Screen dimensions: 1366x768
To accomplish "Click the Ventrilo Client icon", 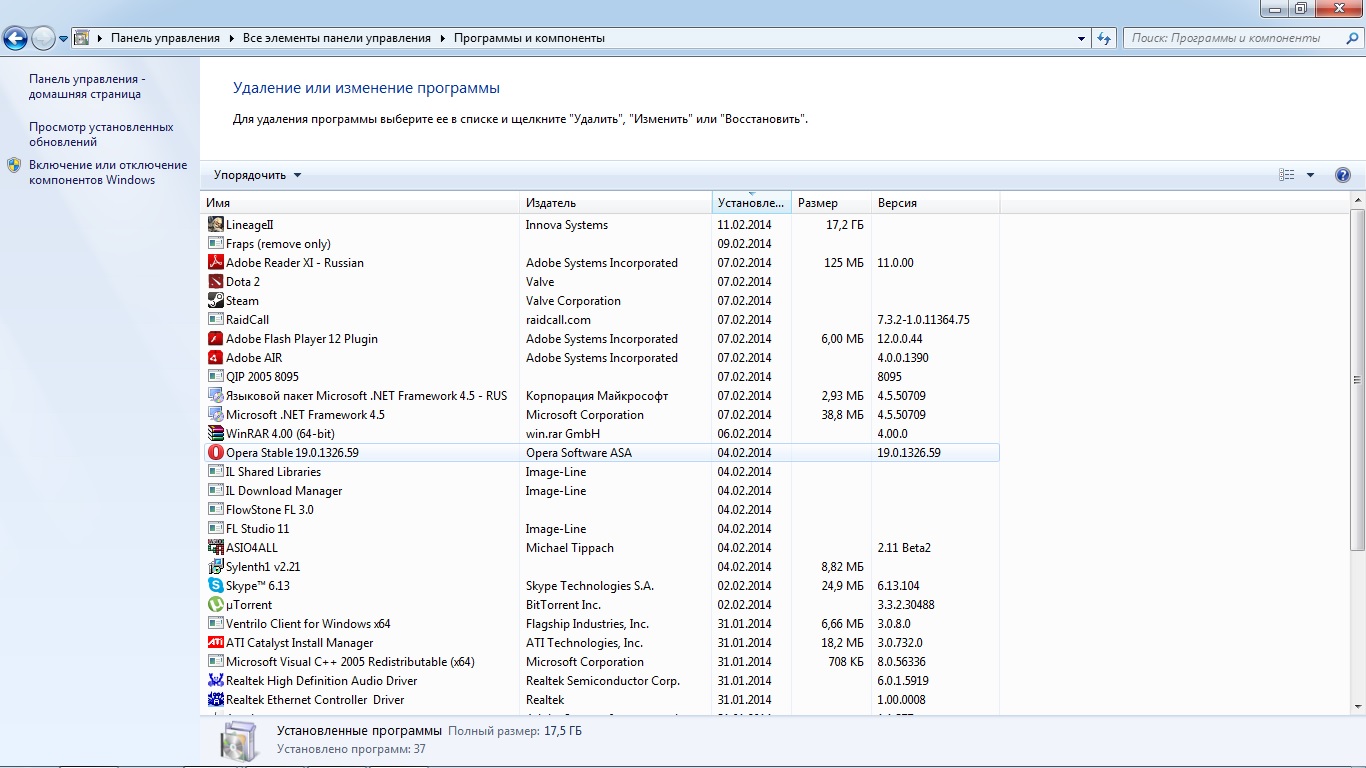I will pyautogui.click(x=215, y=624).
